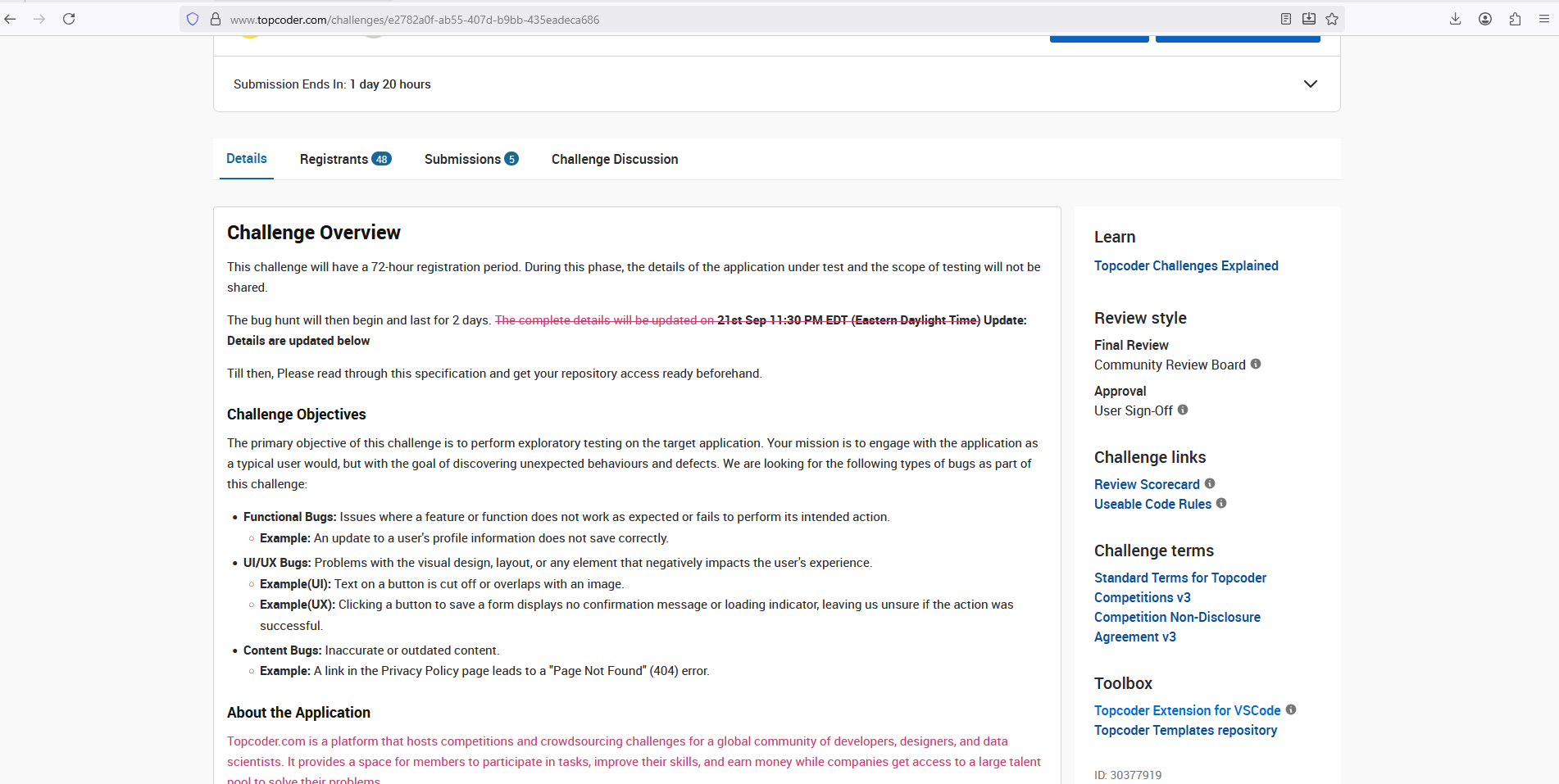This screenshot has width=1559, height=784.
Task: Click the site padlock security icon
Action: 216,19
